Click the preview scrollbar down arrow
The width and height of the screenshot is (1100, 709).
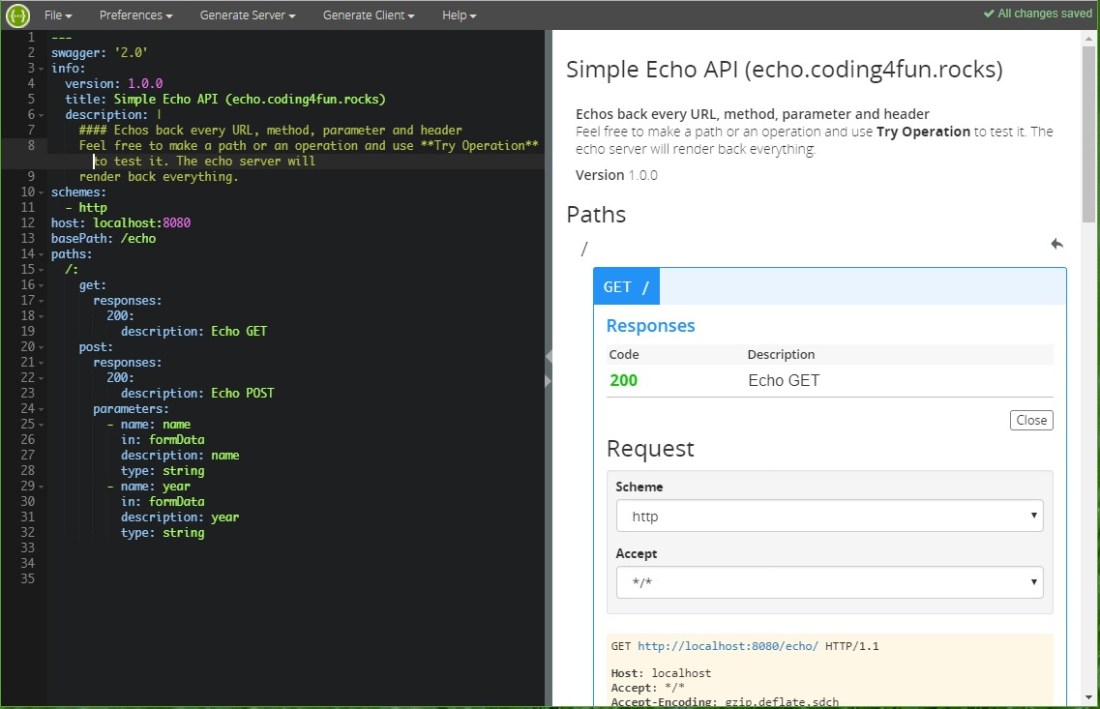pyautogui.click(x=1089, y=697)
